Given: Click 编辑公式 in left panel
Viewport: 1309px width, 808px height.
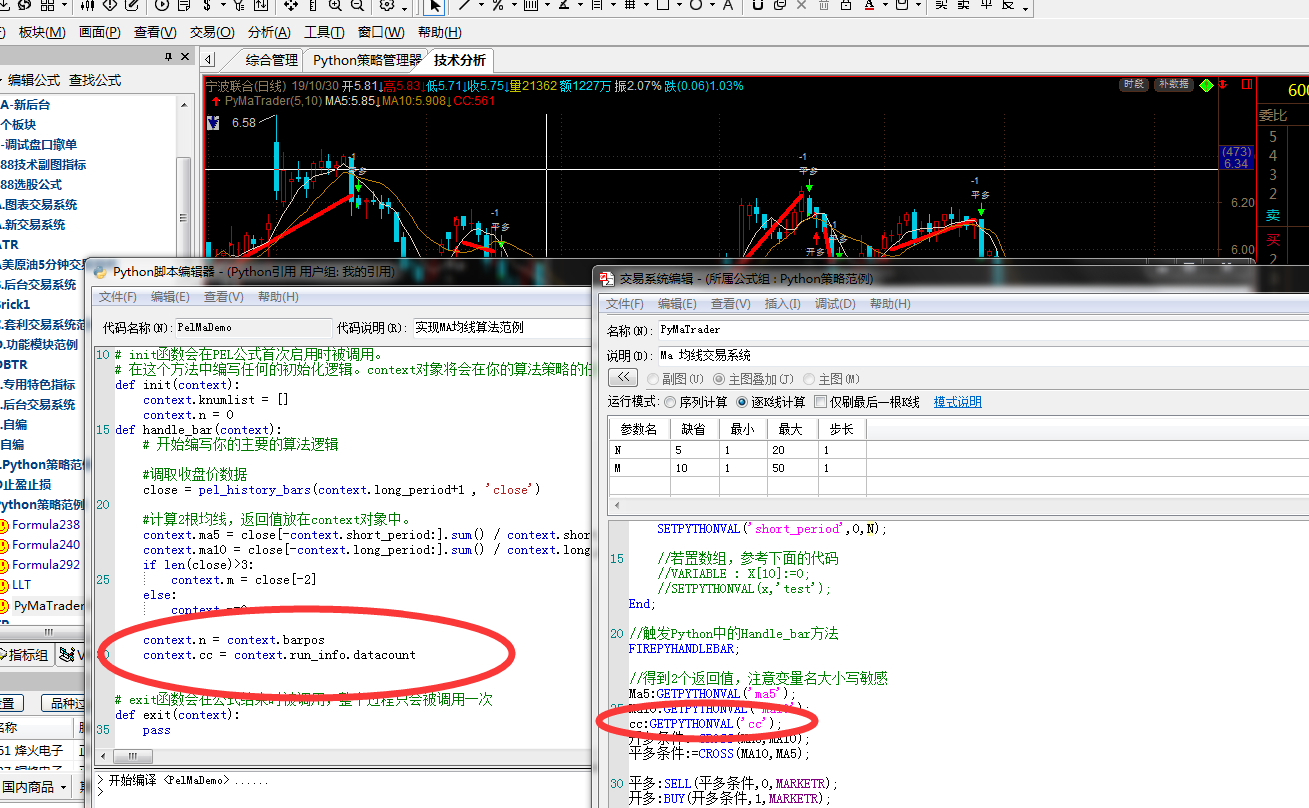Looking at the screenshot, I should 34,80.
